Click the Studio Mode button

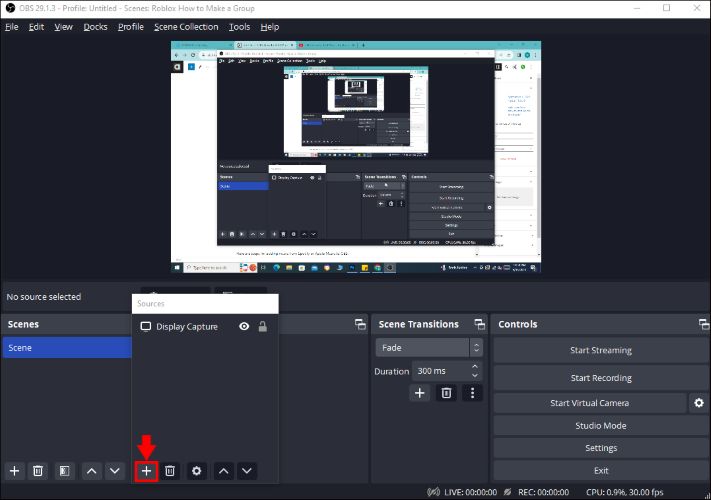(x=600, y=426)
